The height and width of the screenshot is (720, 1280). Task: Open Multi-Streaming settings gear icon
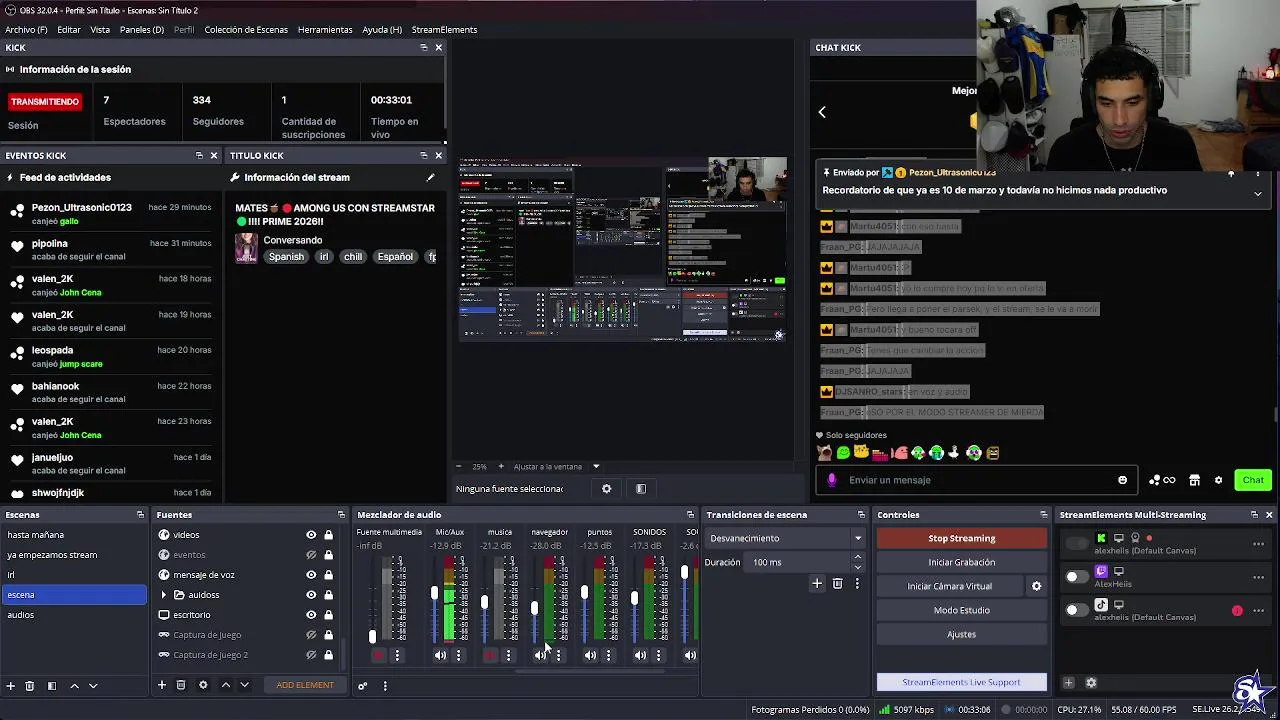pos(1091,683)
